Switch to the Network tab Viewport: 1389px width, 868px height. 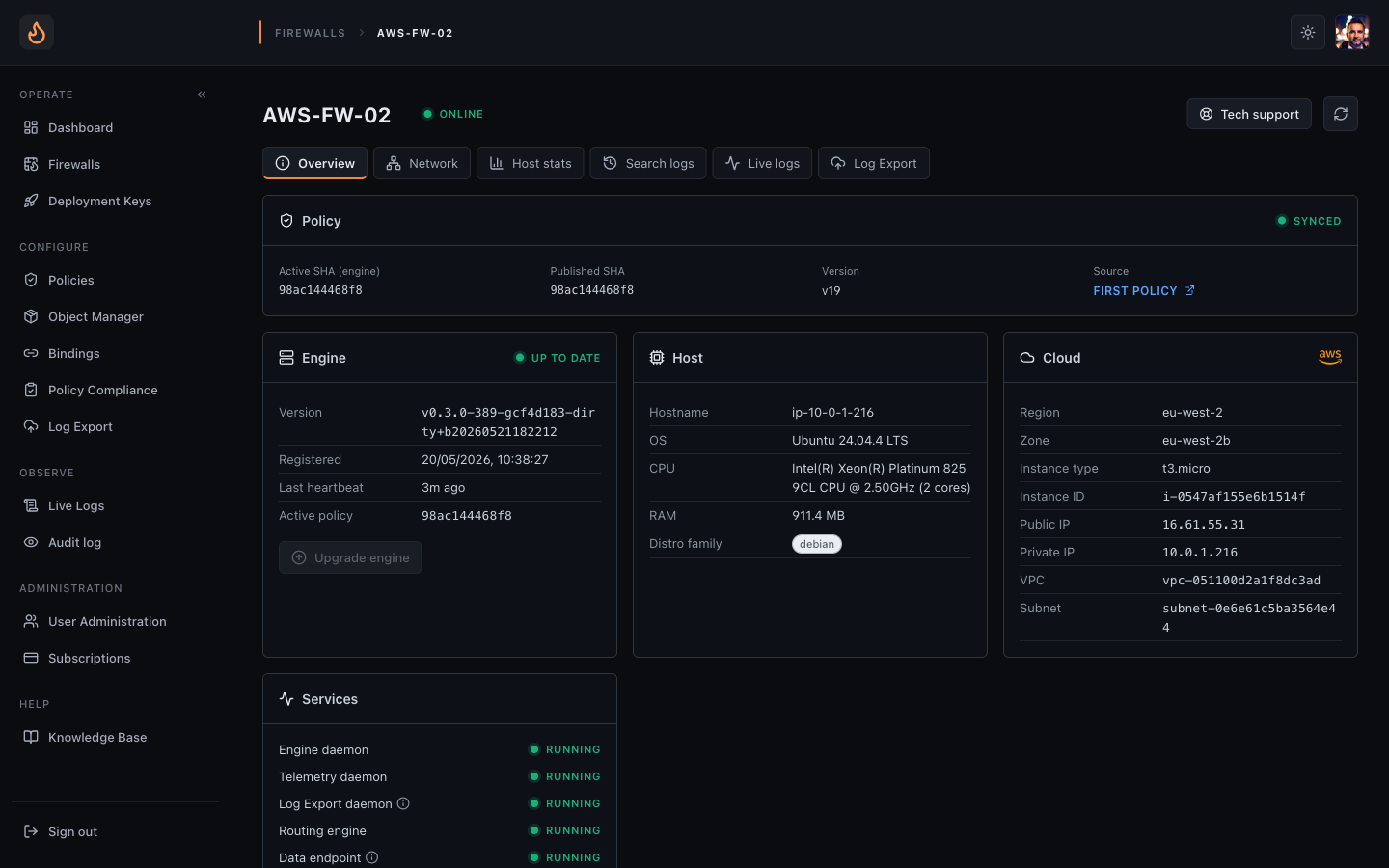pos(422,163)
